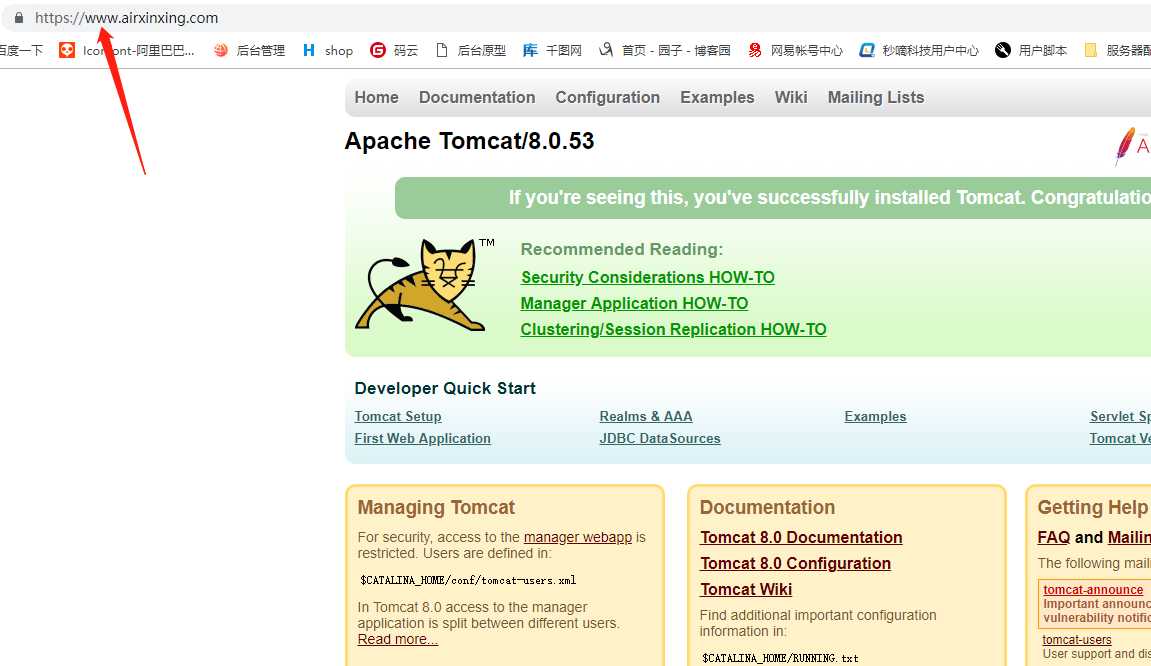Open Manager Application HOW-TO link
Image resolution: width=1151 pixels, height=666 pixels.
click(634, 303)
